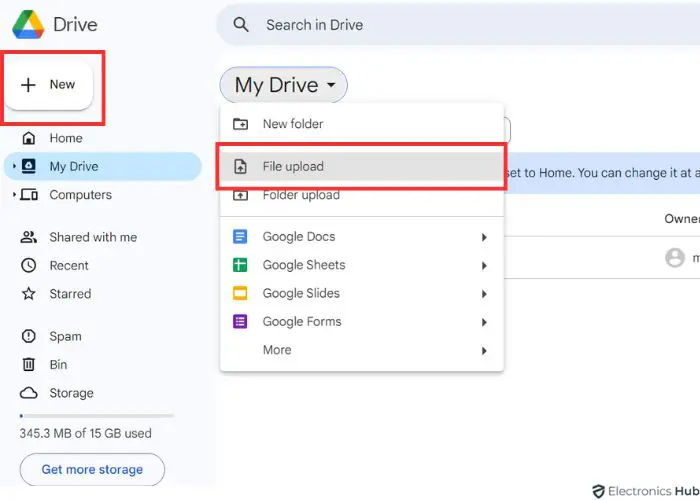Click the Get more storage button
The image size is (700, 500).
(x=92, y=469)
